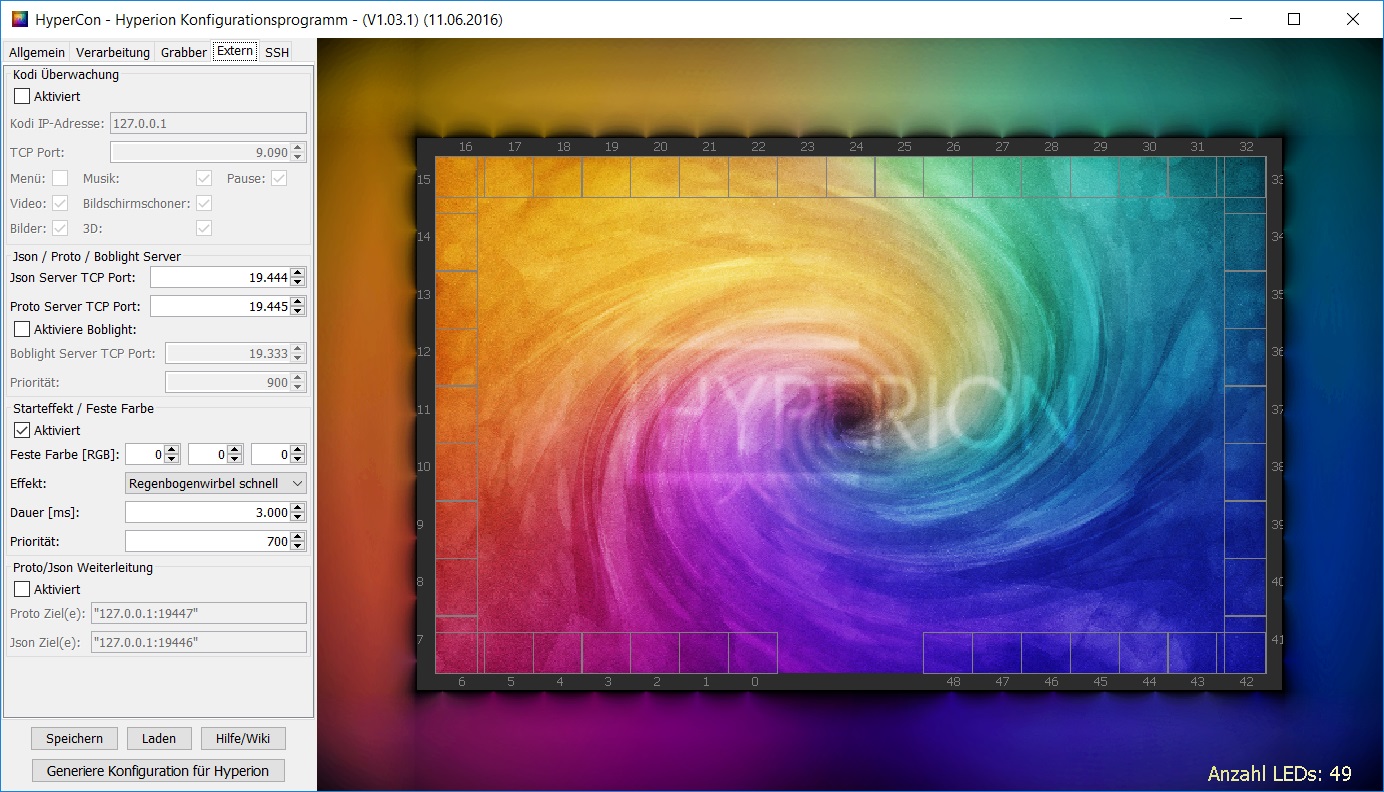
Task: Decrease the start effect Priorität value
Action: tap(298, 546)
